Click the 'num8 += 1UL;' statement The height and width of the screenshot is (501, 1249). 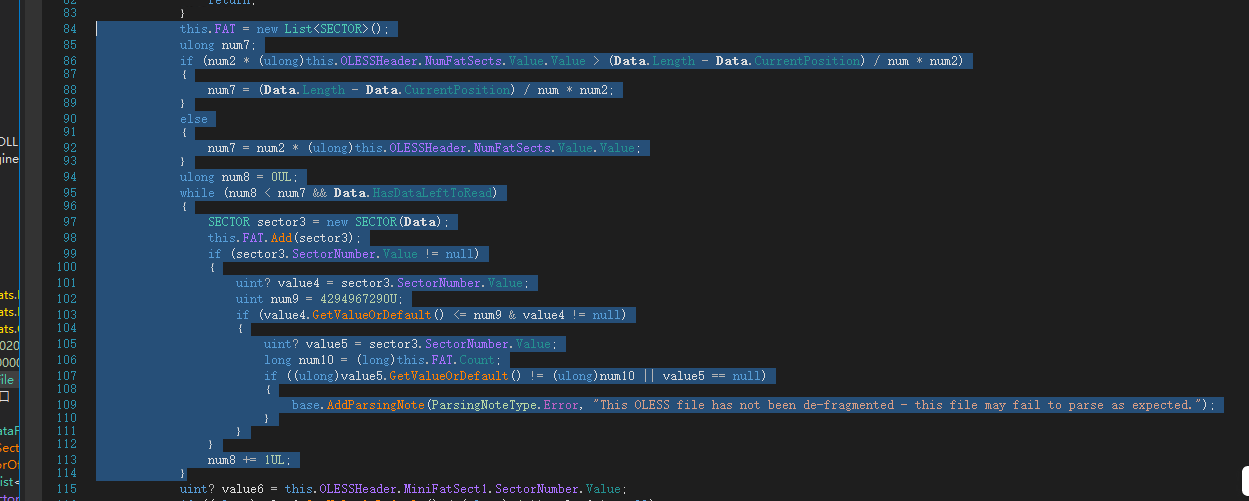(x=249, y=460)
